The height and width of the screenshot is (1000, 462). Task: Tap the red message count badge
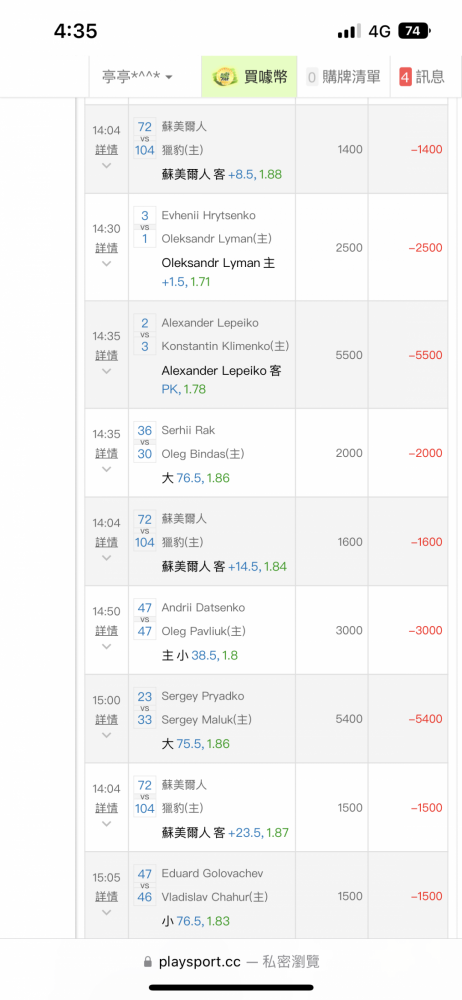(x=405, y=77)
